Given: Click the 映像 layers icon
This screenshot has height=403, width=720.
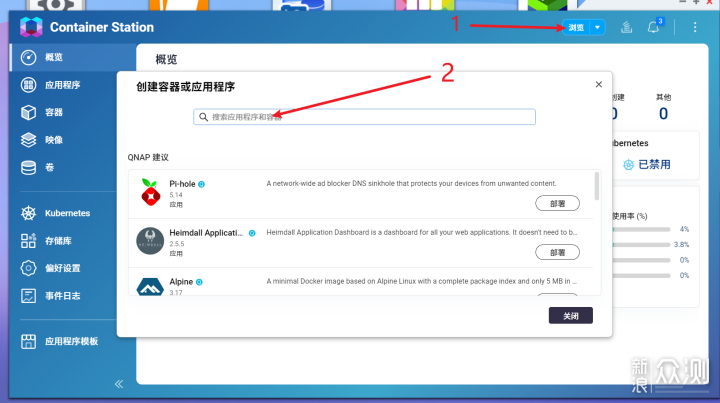Looking at the screenshot, I should [x=28, y=140].
